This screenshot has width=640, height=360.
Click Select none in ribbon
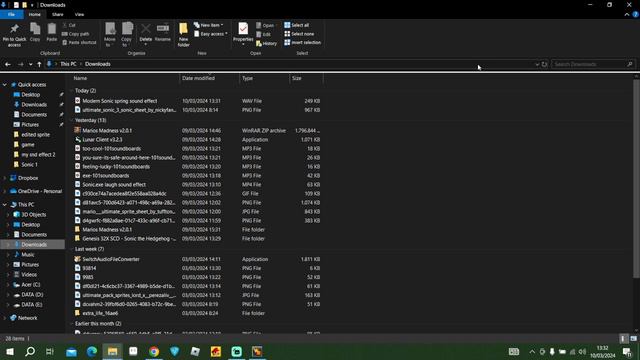click(299, 34)
